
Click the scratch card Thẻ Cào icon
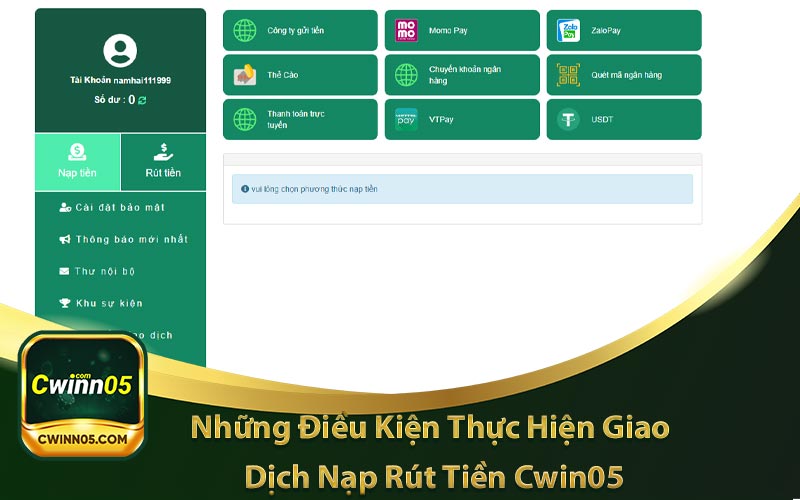[x=245, y=75]
